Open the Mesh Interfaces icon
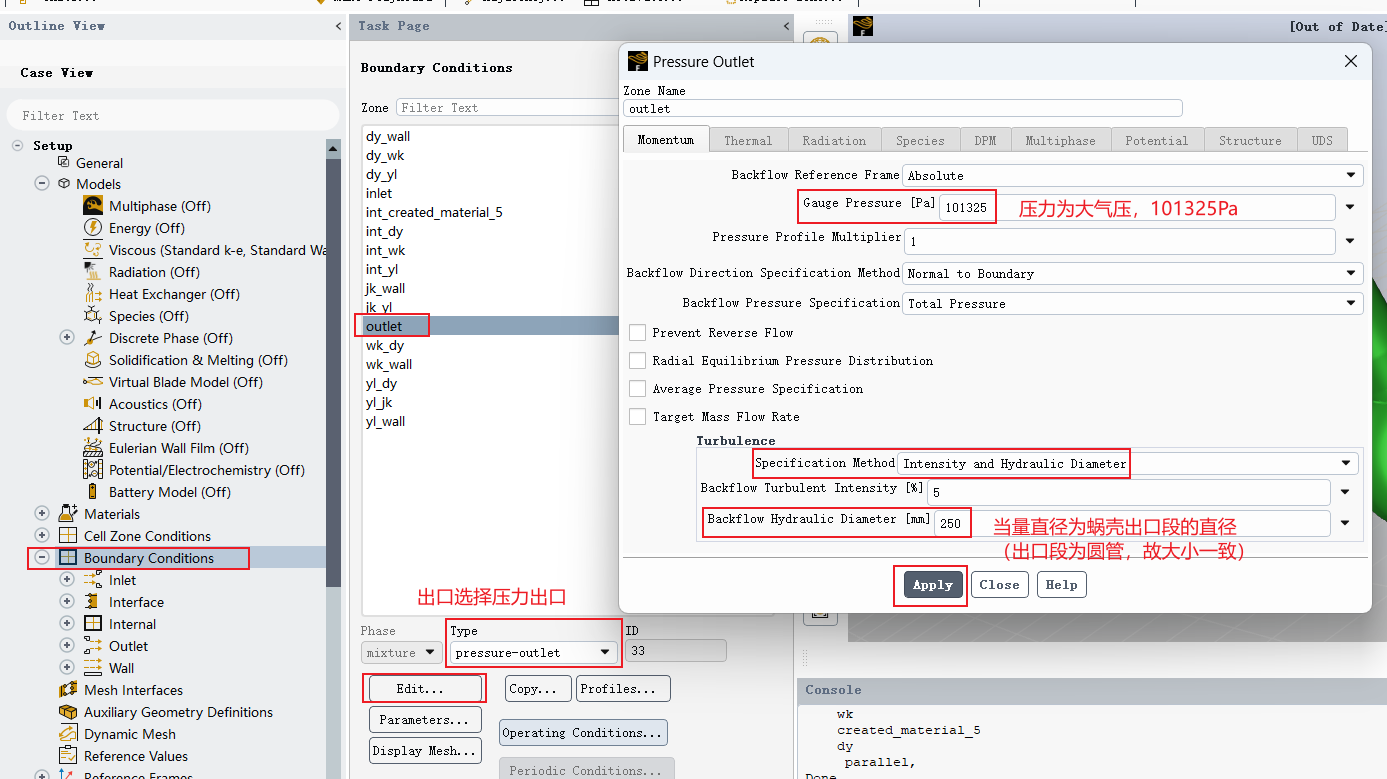1387x779 pixels. point(68,690)
